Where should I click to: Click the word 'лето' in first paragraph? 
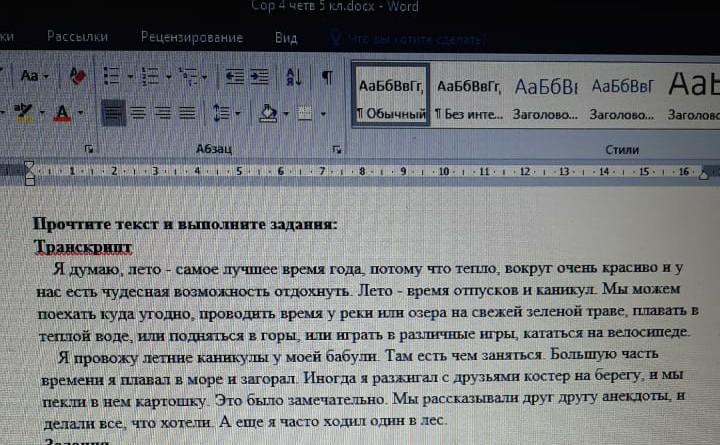[x=144, y=269]
